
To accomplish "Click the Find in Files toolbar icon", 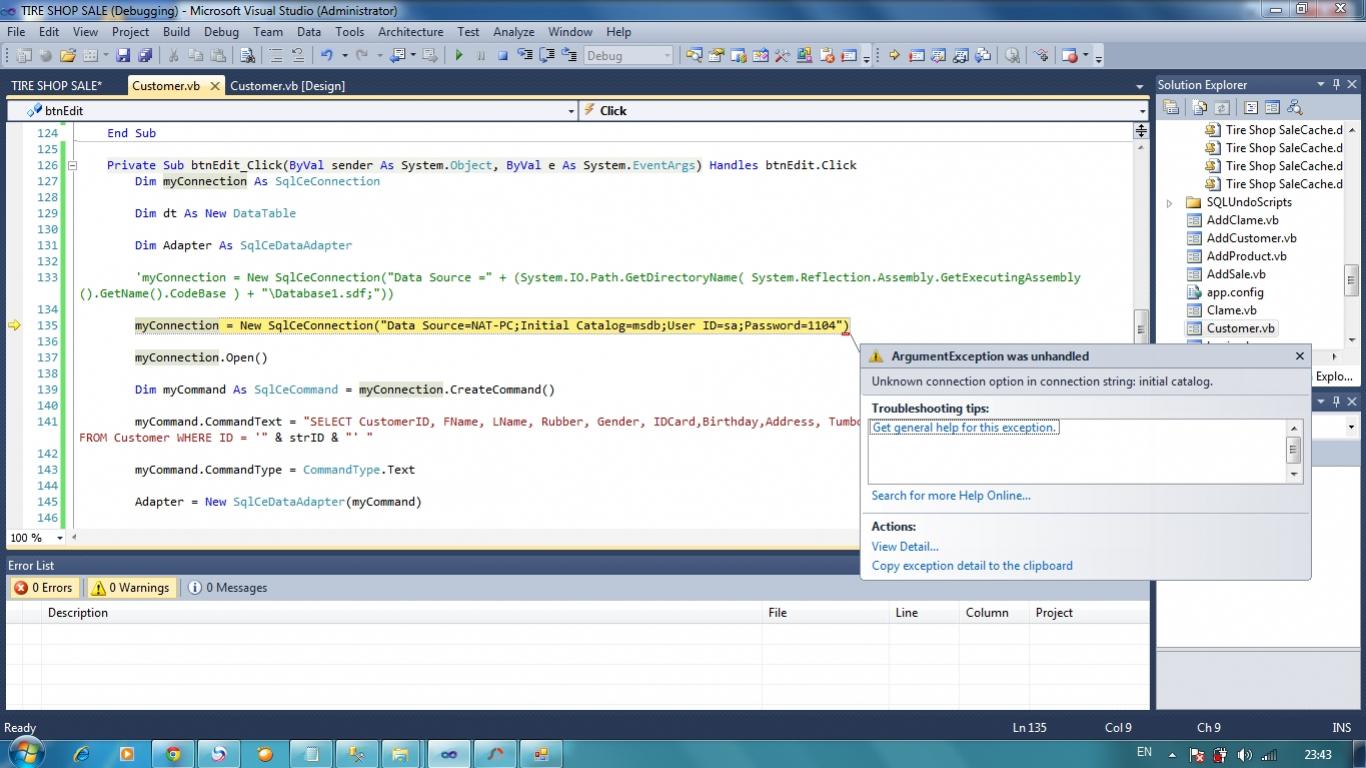I will (247, 56).
